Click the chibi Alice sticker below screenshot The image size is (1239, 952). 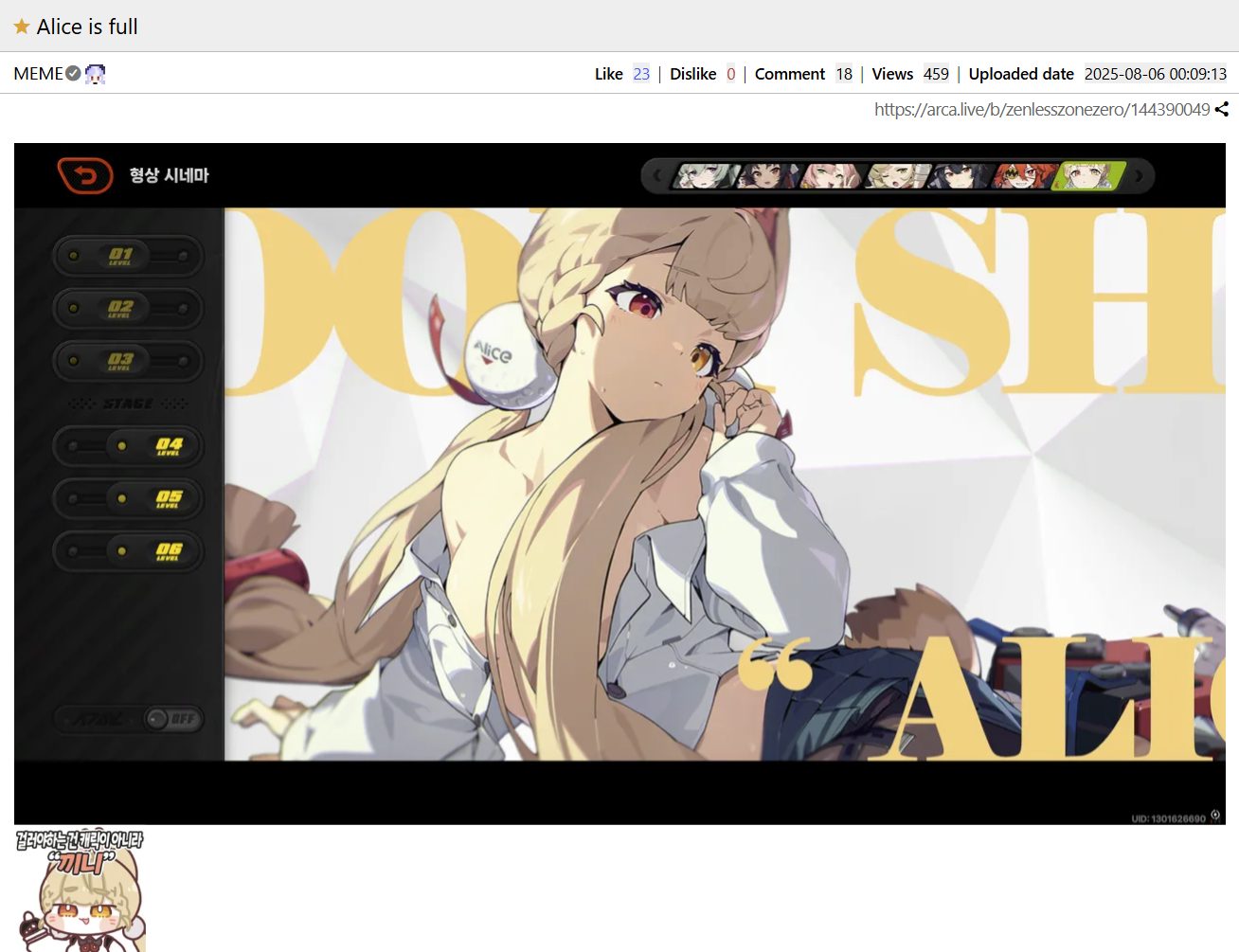click(x=81, y=890)
